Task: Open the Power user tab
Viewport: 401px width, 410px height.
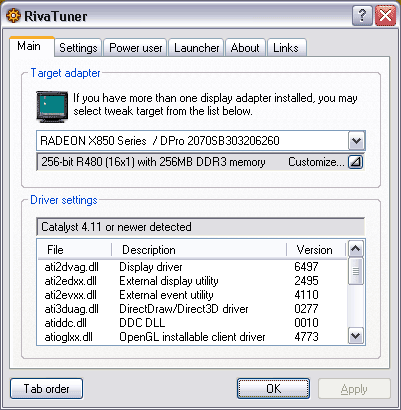Action: 136,48
